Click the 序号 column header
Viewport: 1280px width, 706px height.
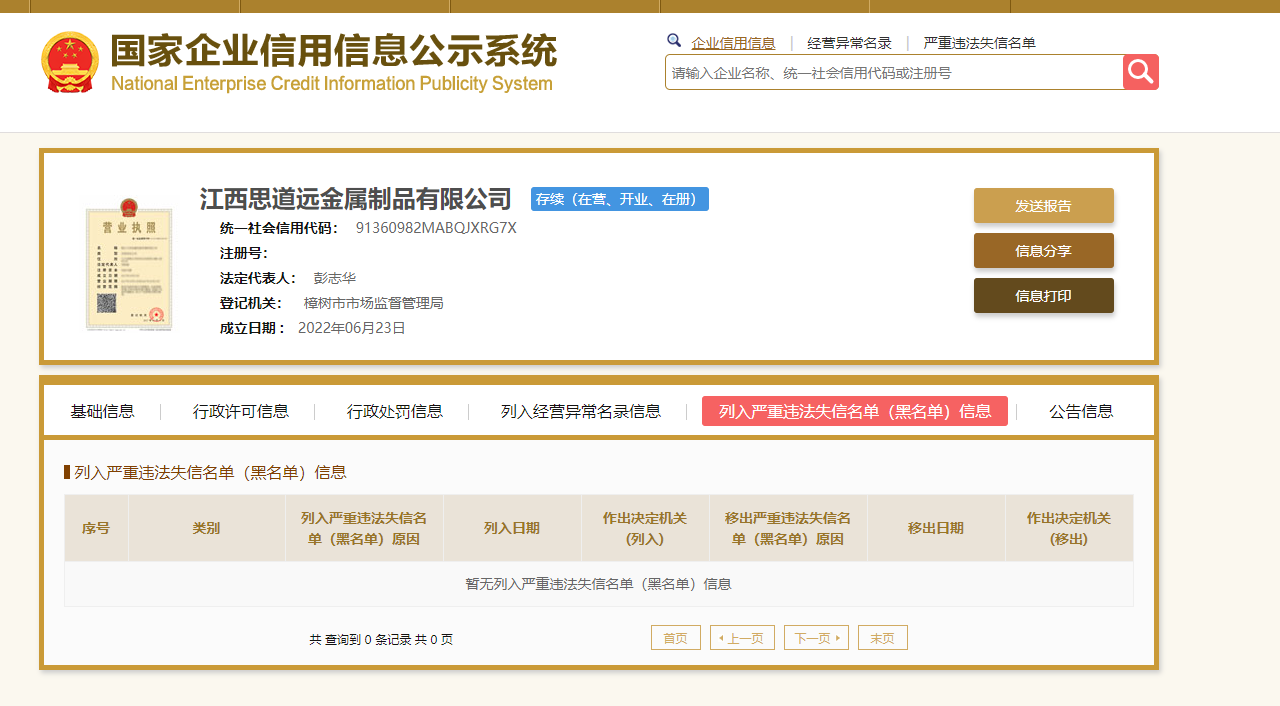(96, 528)
